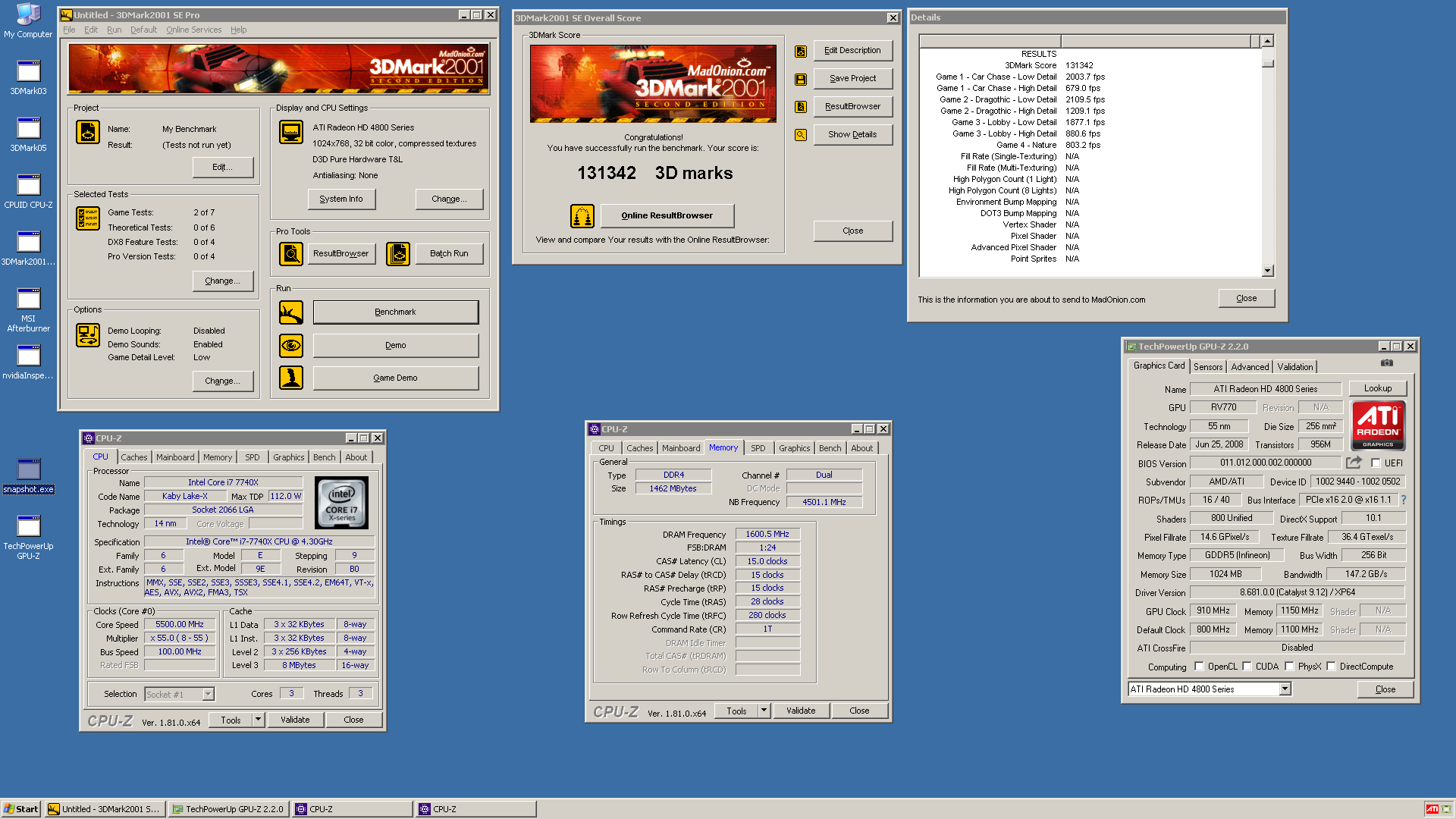Select snapshot.exe desktop icon

click(x=28, y=475)
